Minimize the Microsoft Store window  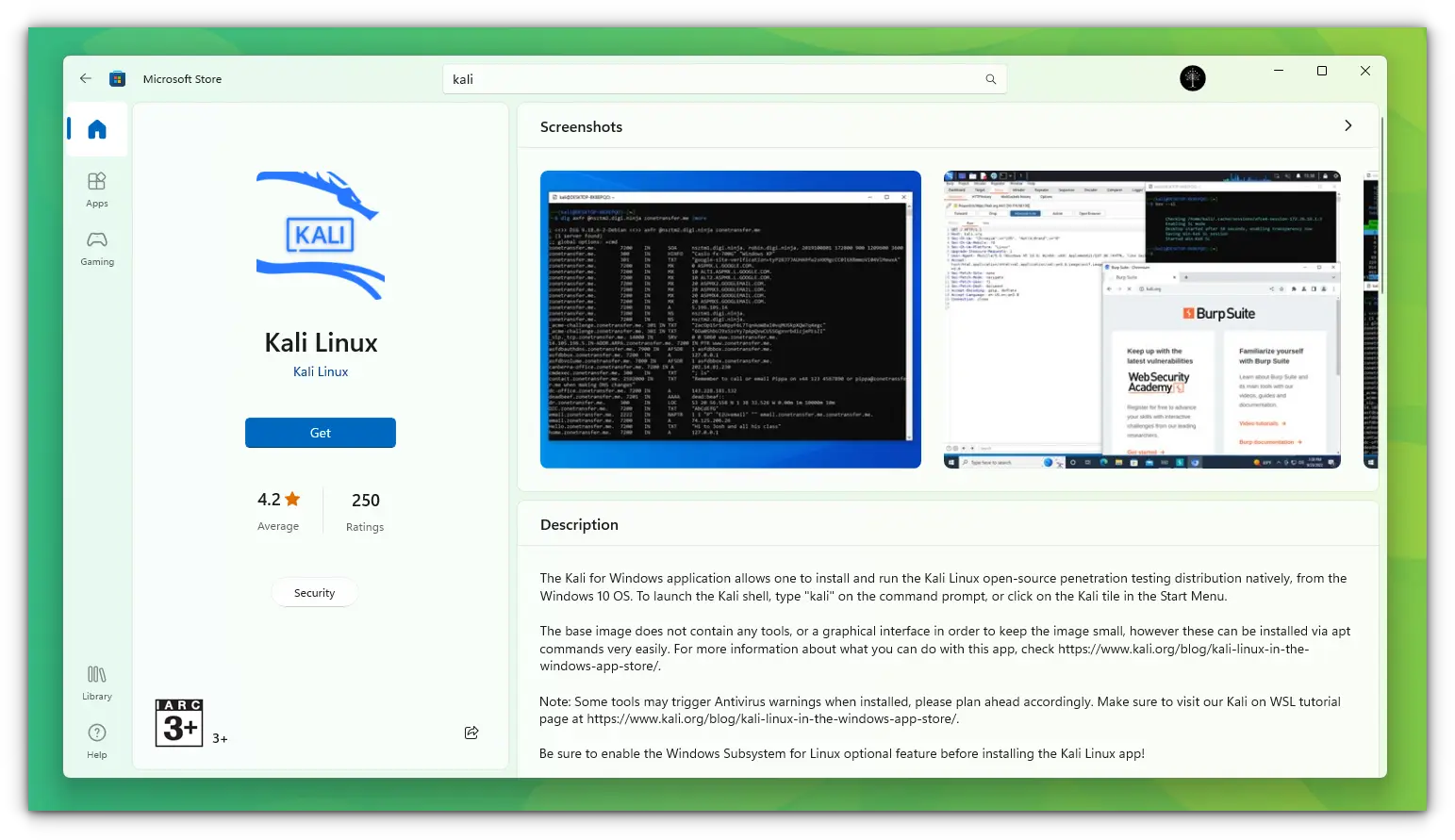coord(1279,71)
